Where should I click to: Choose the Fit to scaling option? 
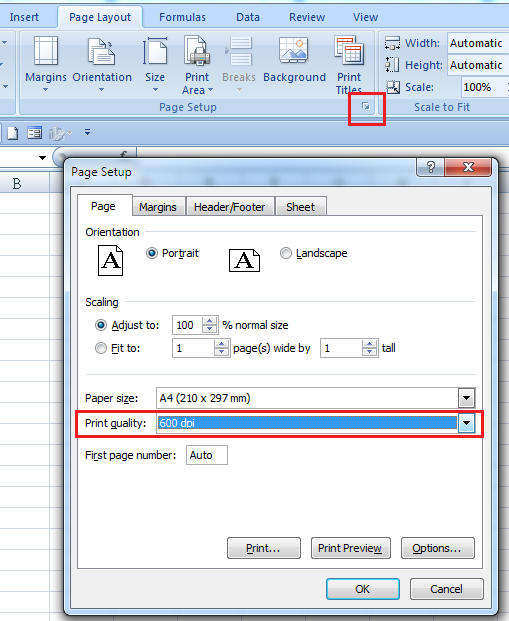(101, 348)
